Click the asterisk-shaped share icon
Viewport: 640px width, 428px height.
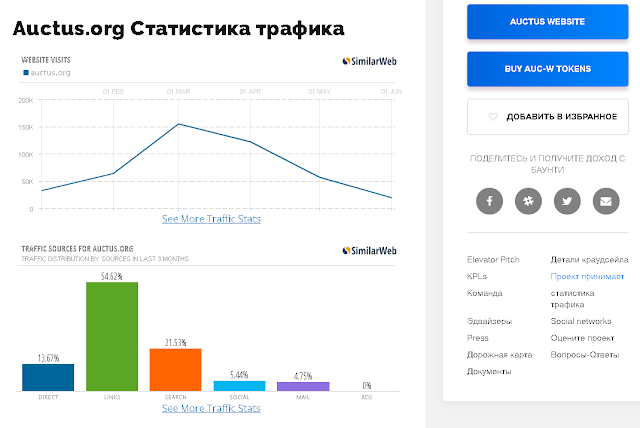[528, 201]
